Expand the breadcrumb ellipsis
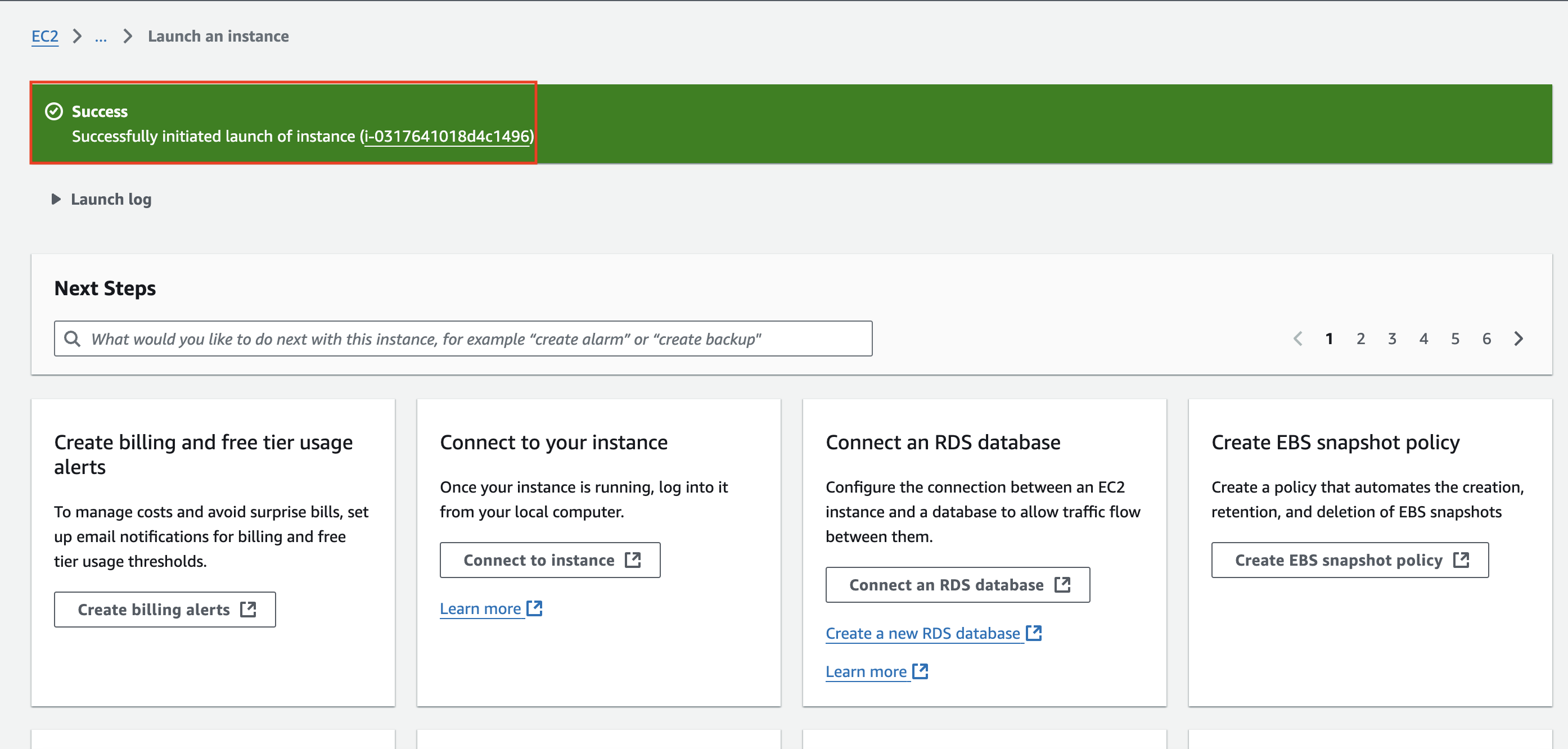1568x749 pixels. [101, 37]
